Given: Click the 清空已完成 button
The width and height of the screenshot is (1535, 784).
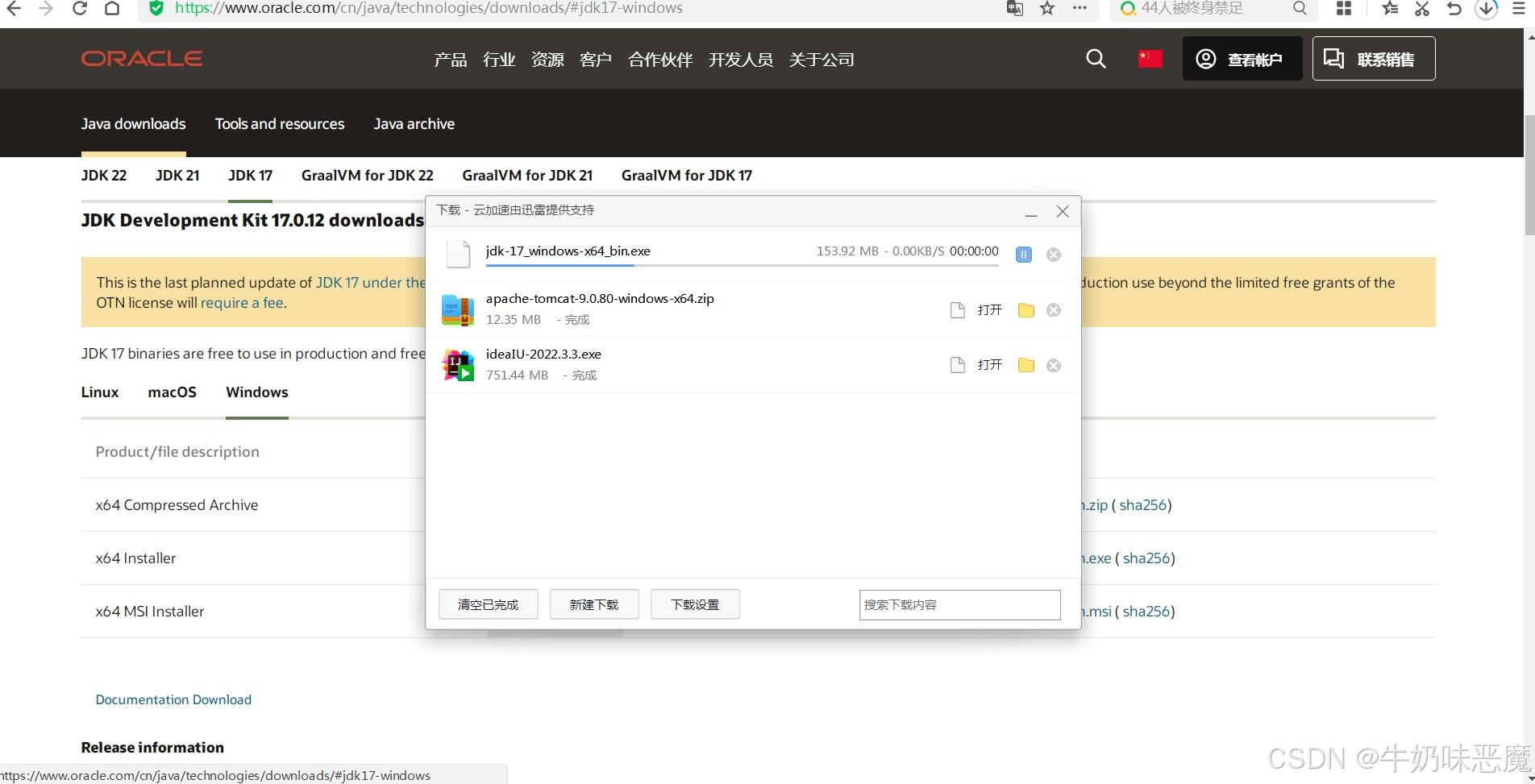Looking at the screenshot, I should pos(489,604).
